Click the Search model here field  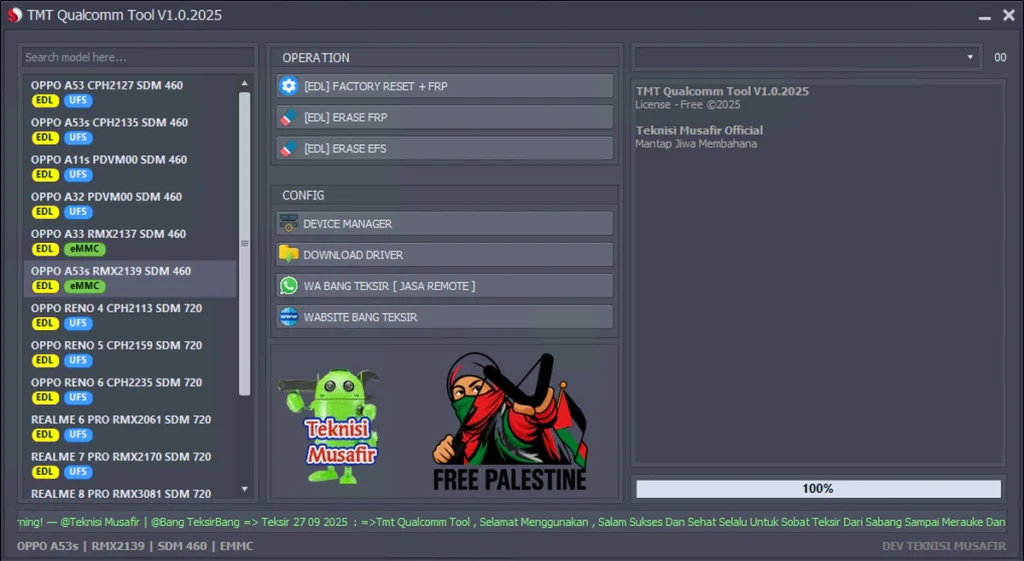tap(137, 57)
